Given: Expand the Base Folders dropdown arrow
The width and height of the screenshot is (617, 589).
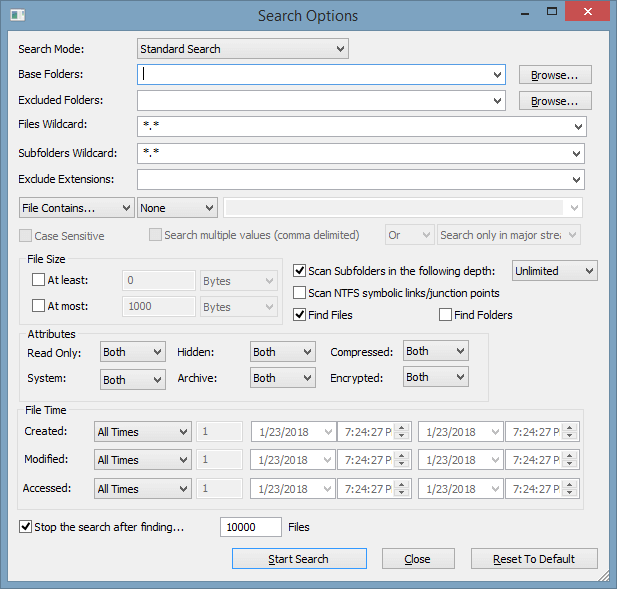Looking at the screenshot, I should point(497,74).
